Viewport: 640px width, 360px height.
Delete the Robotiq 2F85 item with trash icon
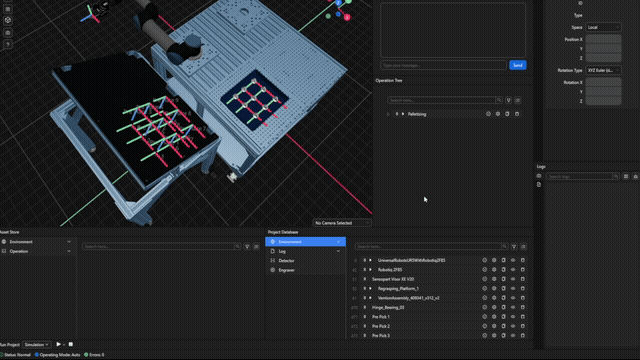pos(522,270)
